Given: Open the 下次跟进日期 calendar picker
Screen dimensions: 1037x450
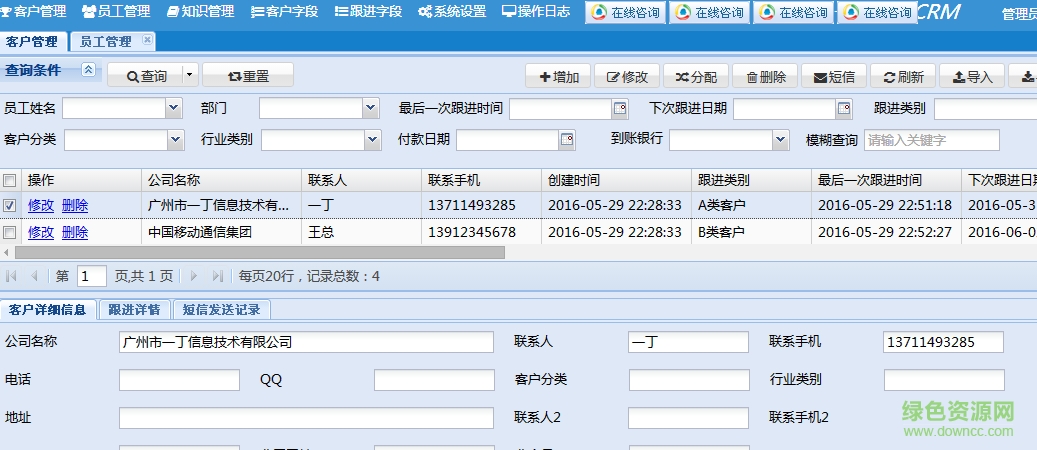Looking at the screenshot, I should (845, 108).
